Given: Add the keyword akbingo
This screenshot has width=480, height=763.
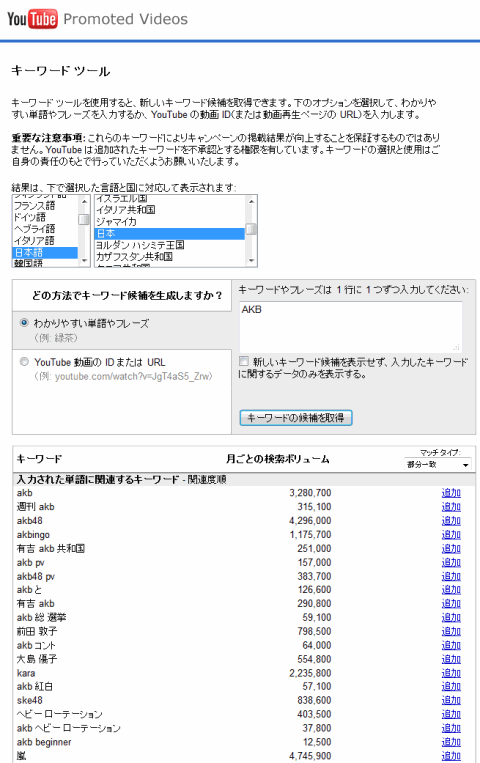Looking at the screenshot, I should click(x=451, y=534).
